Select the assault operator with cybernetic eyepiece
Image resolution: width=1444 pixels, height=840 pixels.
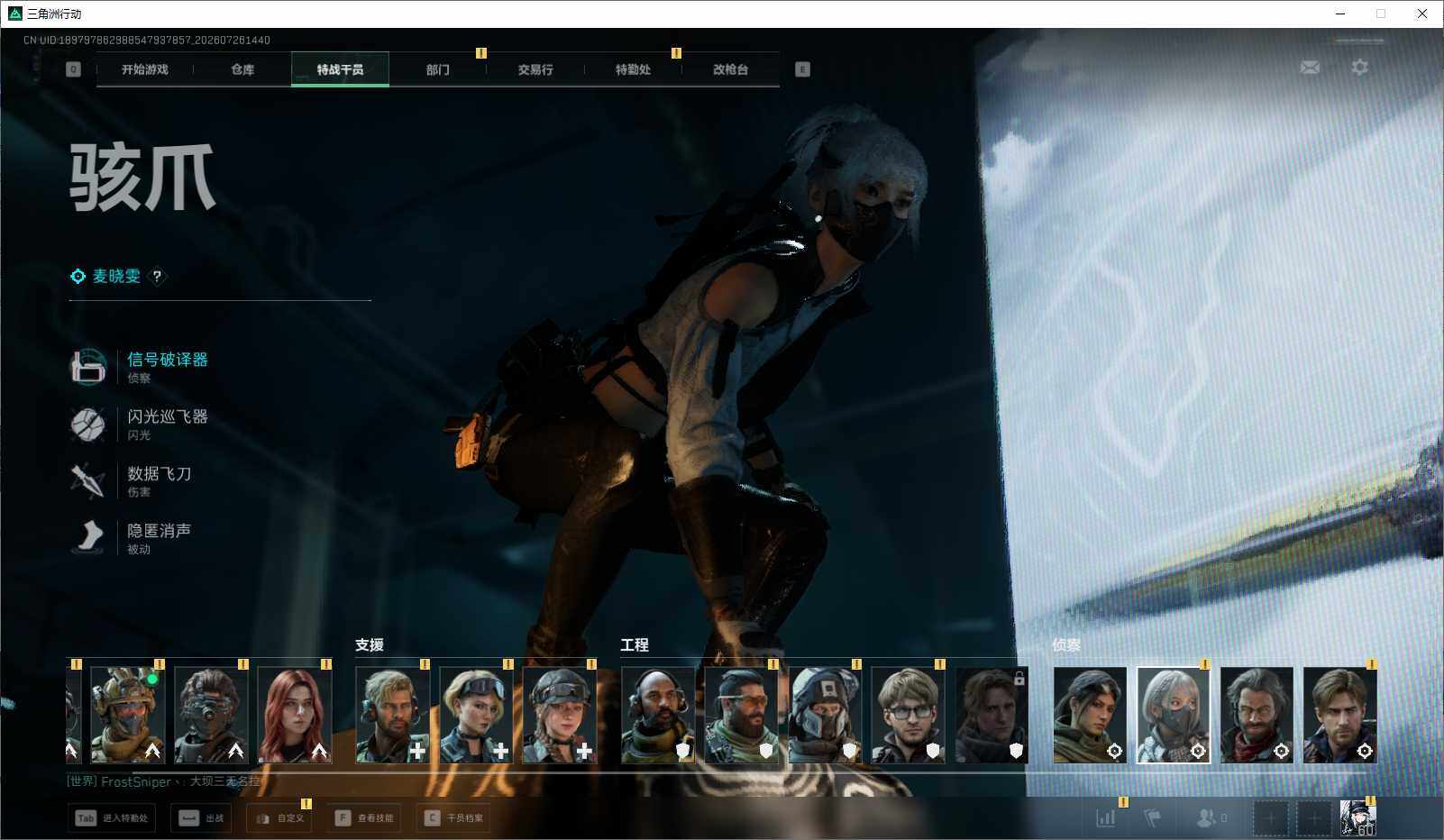211,715
